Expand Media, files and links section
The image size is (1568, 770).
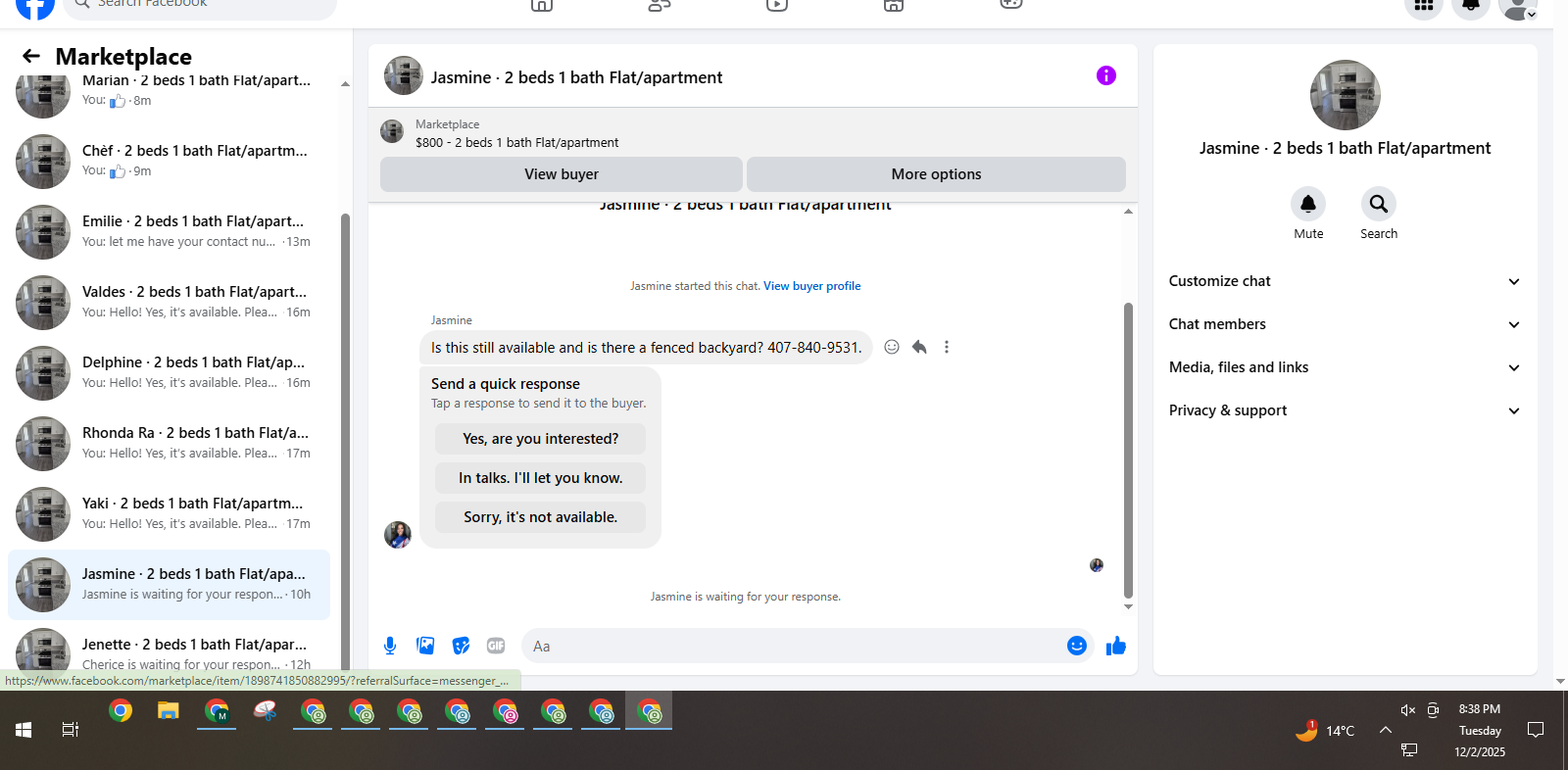point(1345,367)
